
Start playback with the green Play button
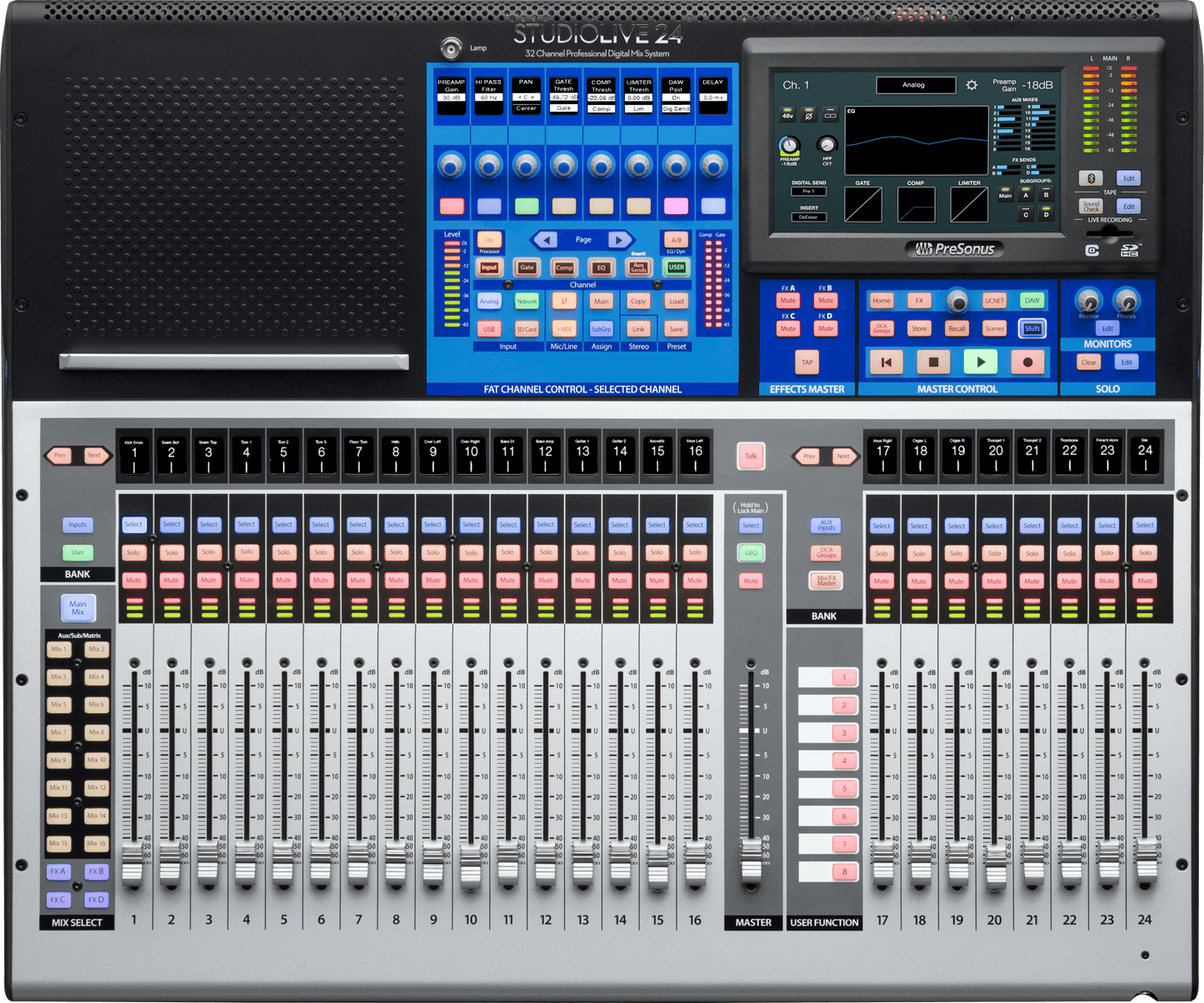point(981,362)
